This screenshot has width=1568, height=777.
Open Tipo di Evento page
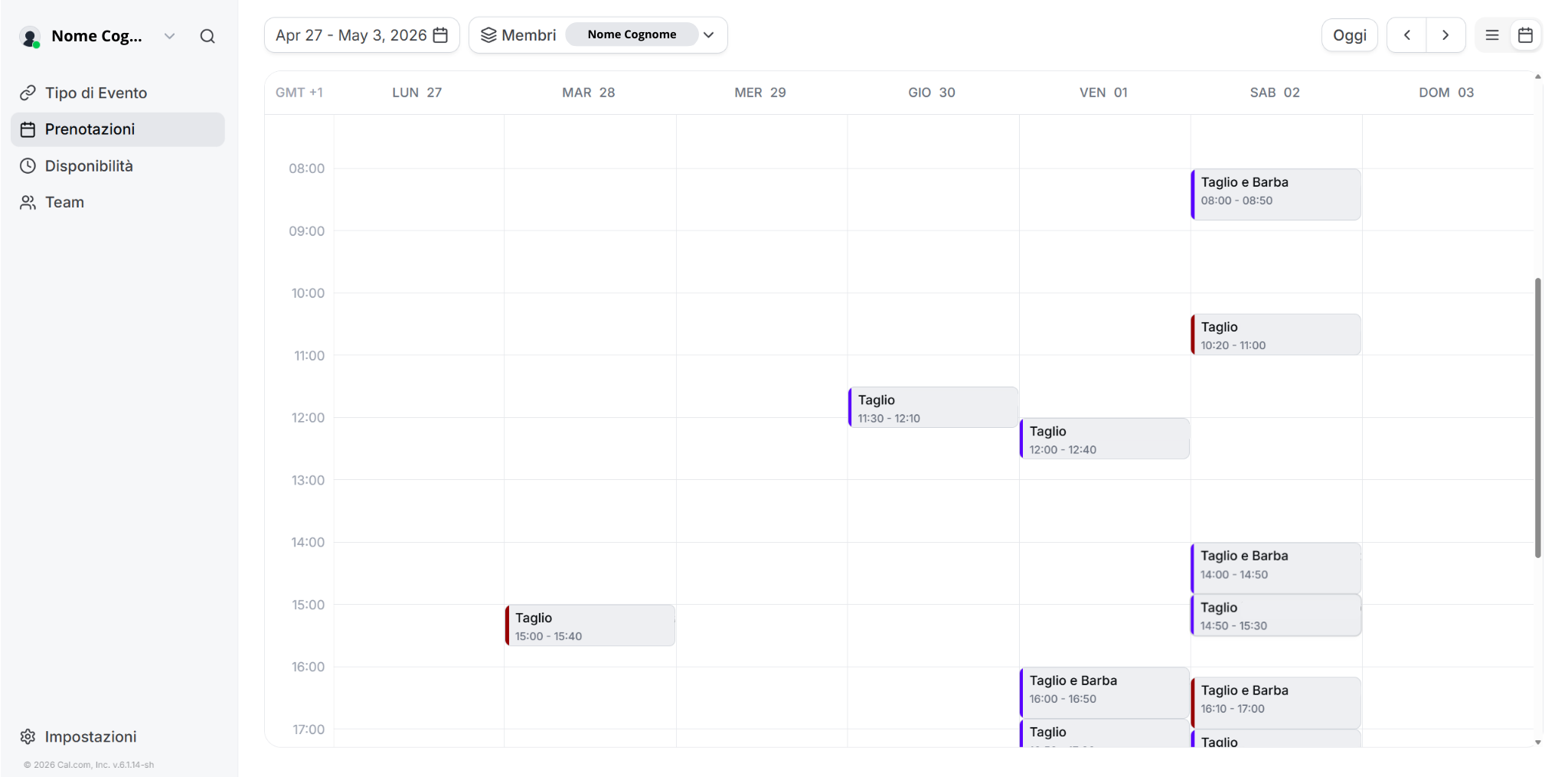pyautogui.click(x=96, y=93)
